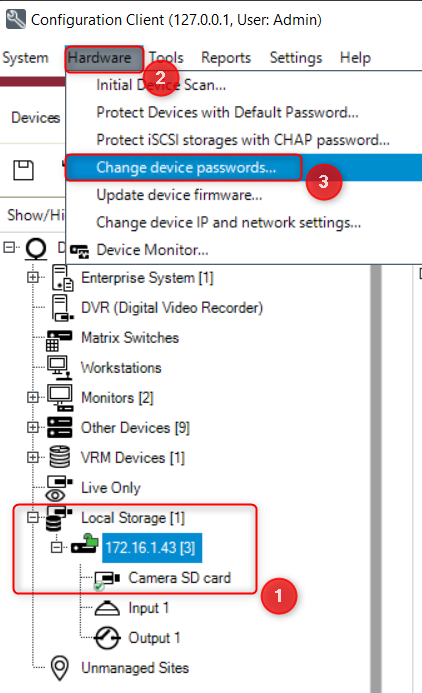Screen dimensions: 422x693
Task: Collapse the Local Storage [1] node
Action: tap(33, 517)
